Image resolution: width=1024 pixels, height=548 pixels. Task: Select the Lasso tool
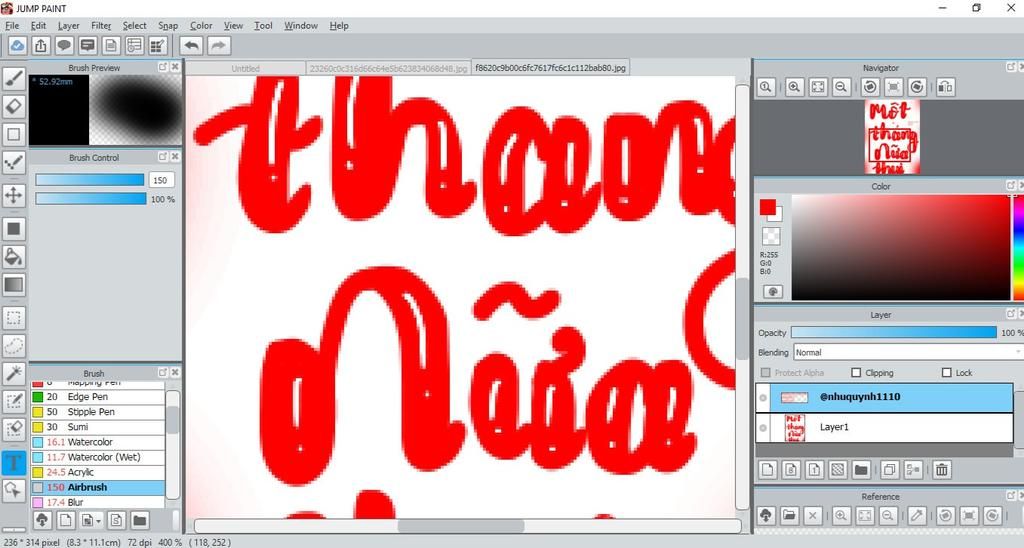pyautogui.click(x=14, y=346)
